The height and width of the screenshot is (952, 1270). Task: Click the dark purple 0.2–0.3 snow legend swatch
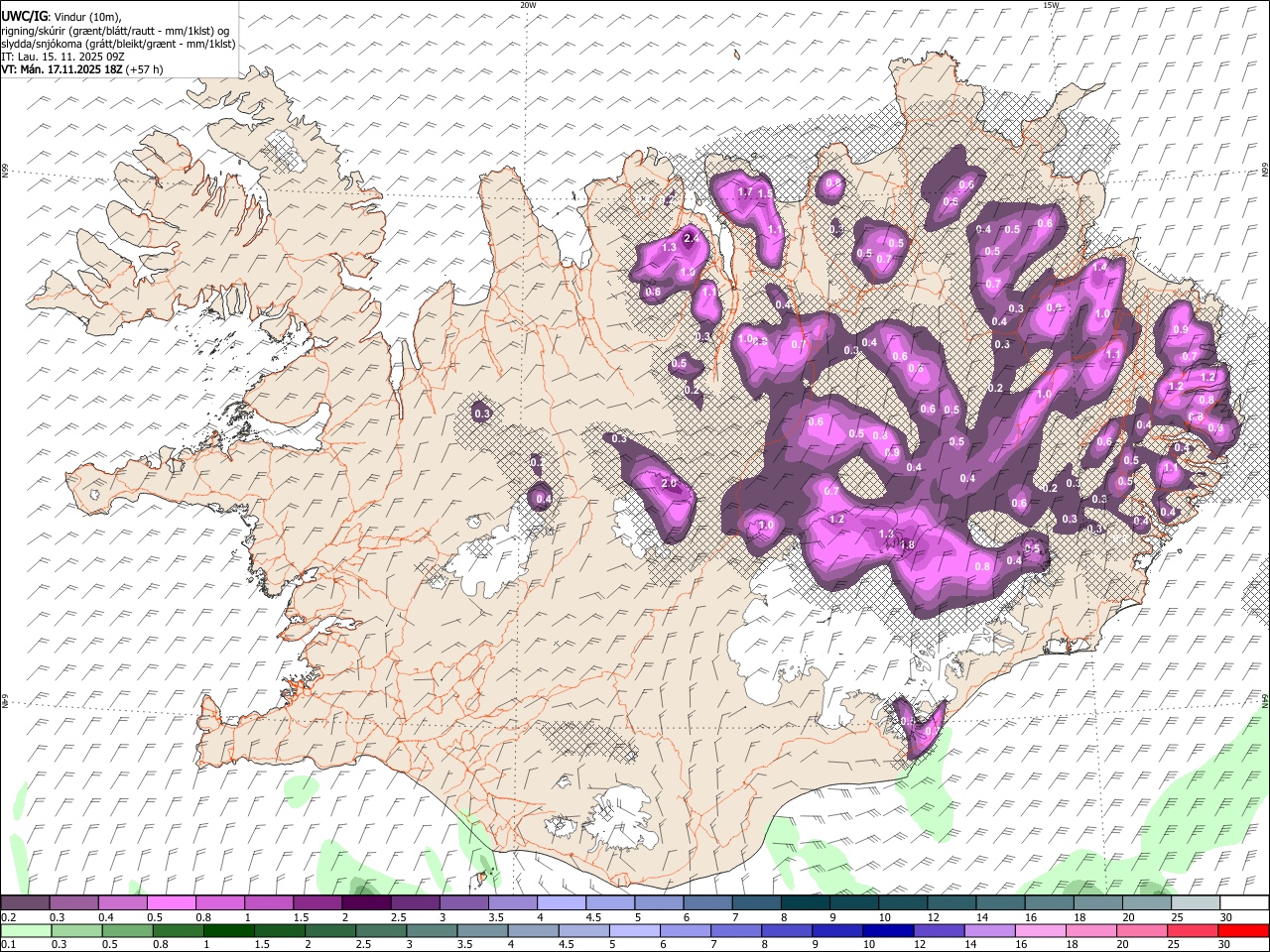[x=25, y=902]
